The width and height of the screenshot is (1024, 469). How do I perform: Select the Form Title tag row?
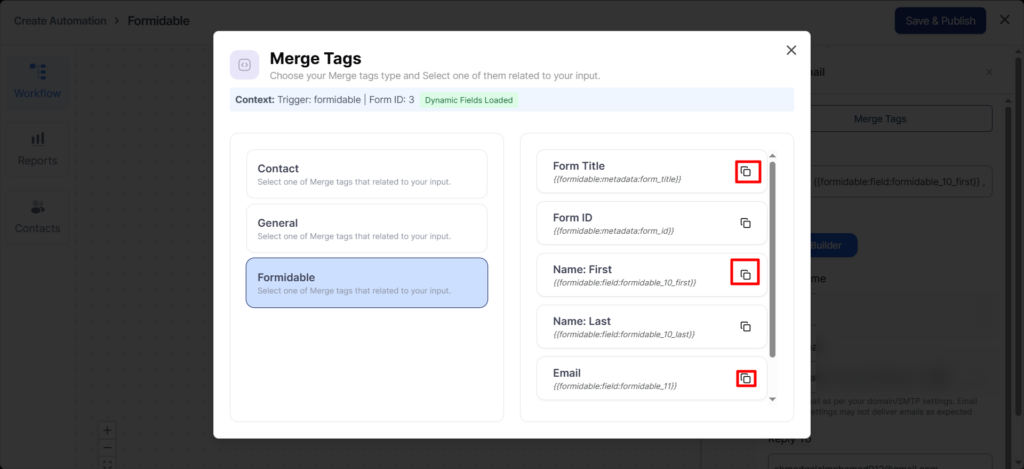640,172
